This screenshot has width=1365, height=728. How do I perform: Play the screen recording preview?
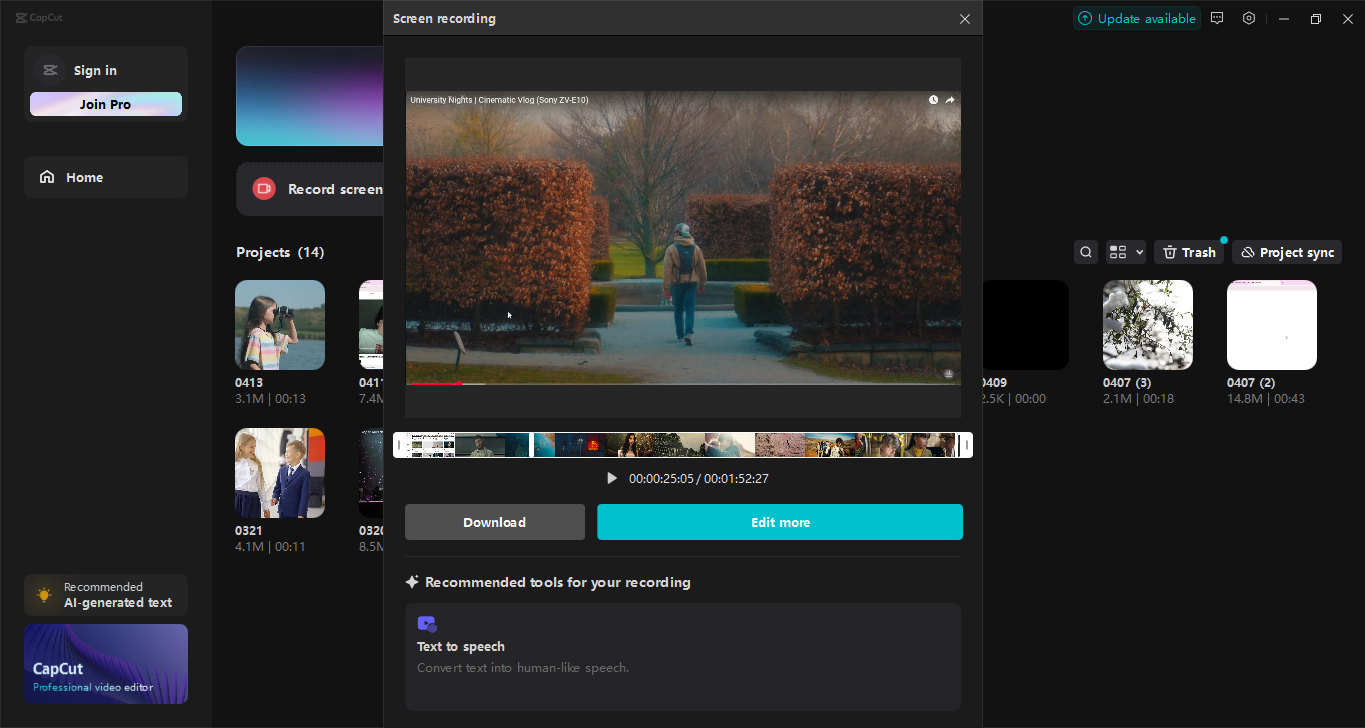coord(612,478)
